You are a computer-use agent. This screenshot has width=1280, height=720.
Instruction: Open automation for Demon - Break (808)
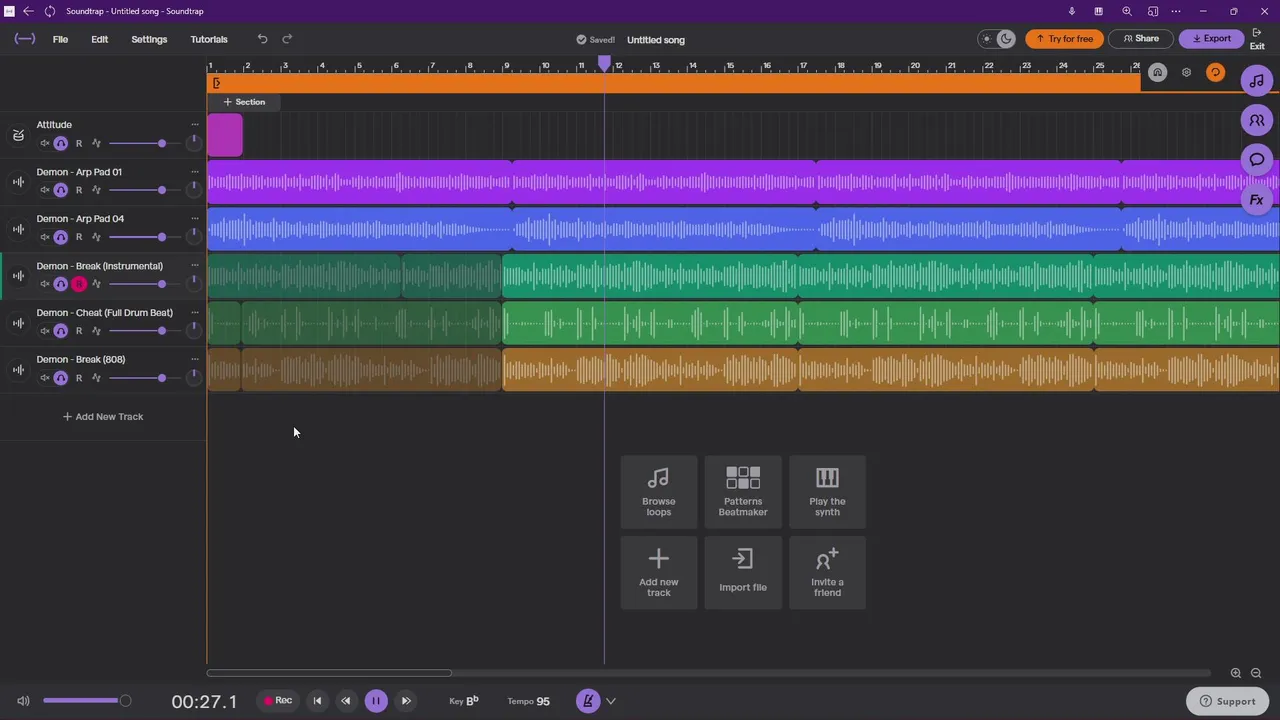coord(96,378)
